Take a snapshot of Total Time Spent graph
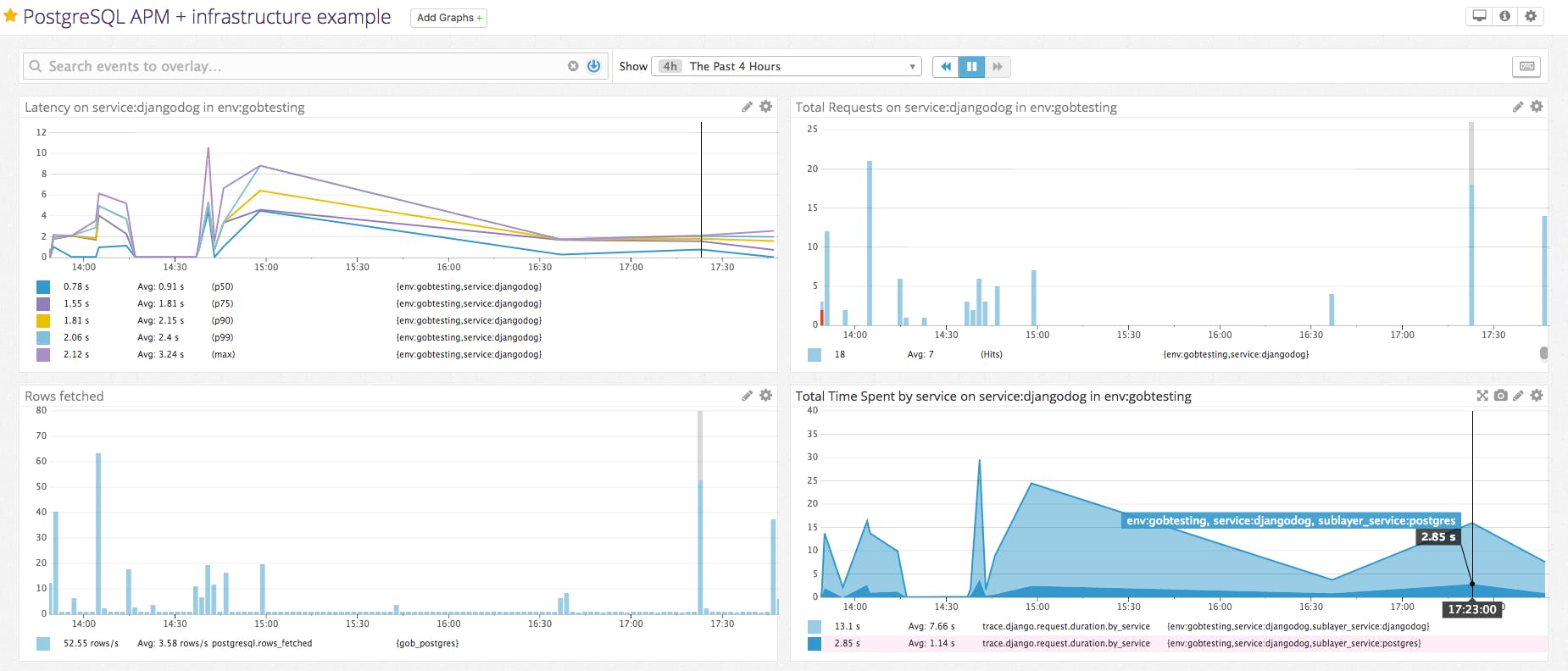 [1501, 396]
